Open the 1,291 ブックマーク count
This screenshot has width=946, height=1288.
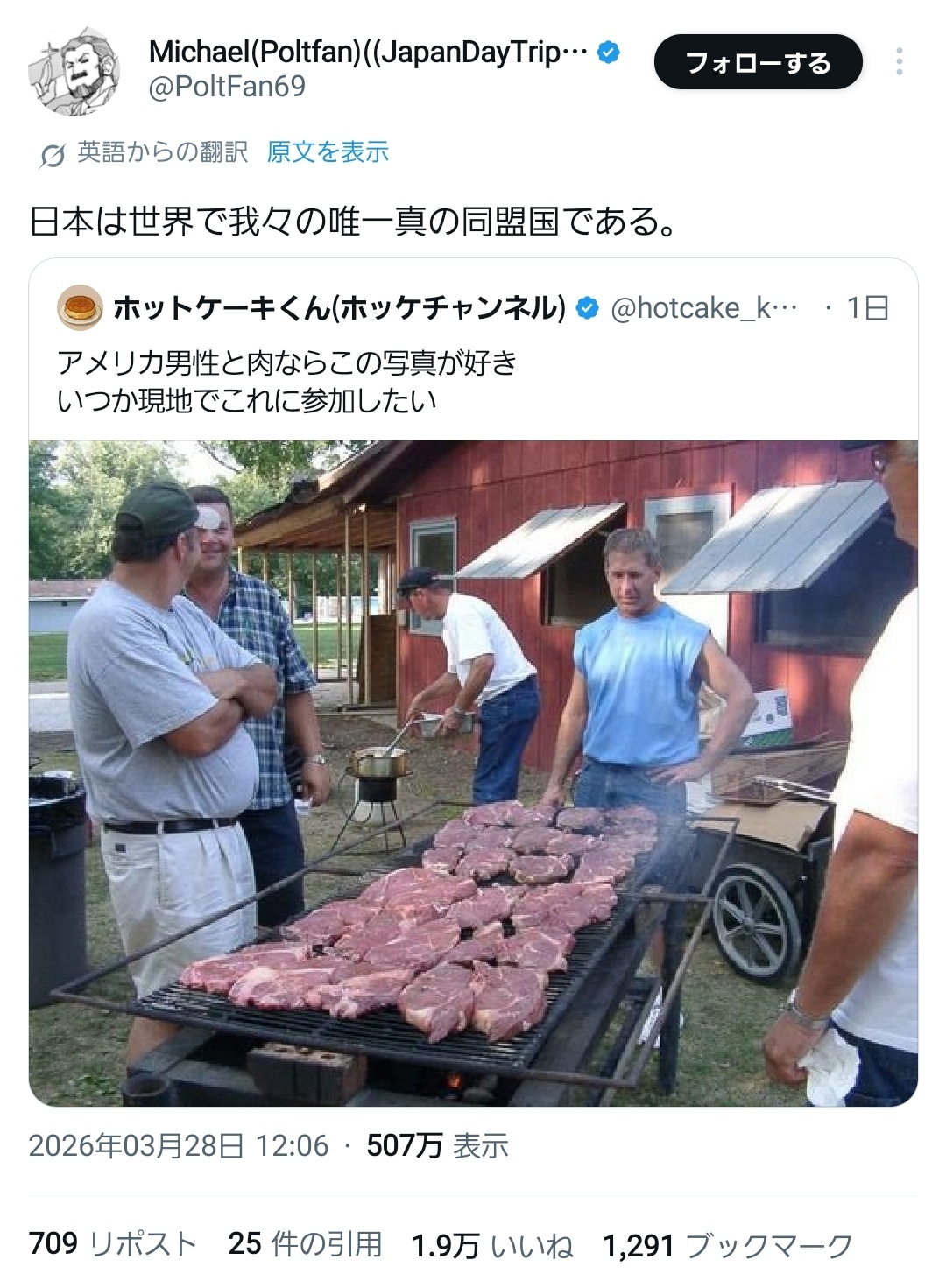(728, 1244)
